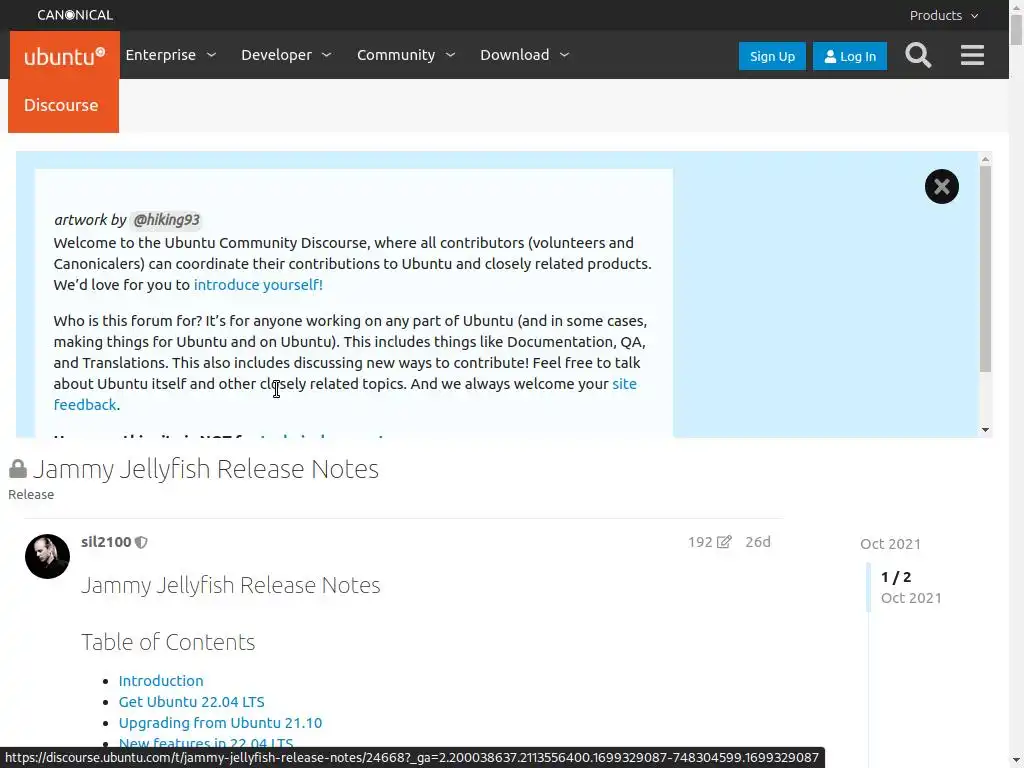Click the lock icon beside the topic title
Image resolution: width=1024 pixels, height=768 pixels.
coord(18,468)
